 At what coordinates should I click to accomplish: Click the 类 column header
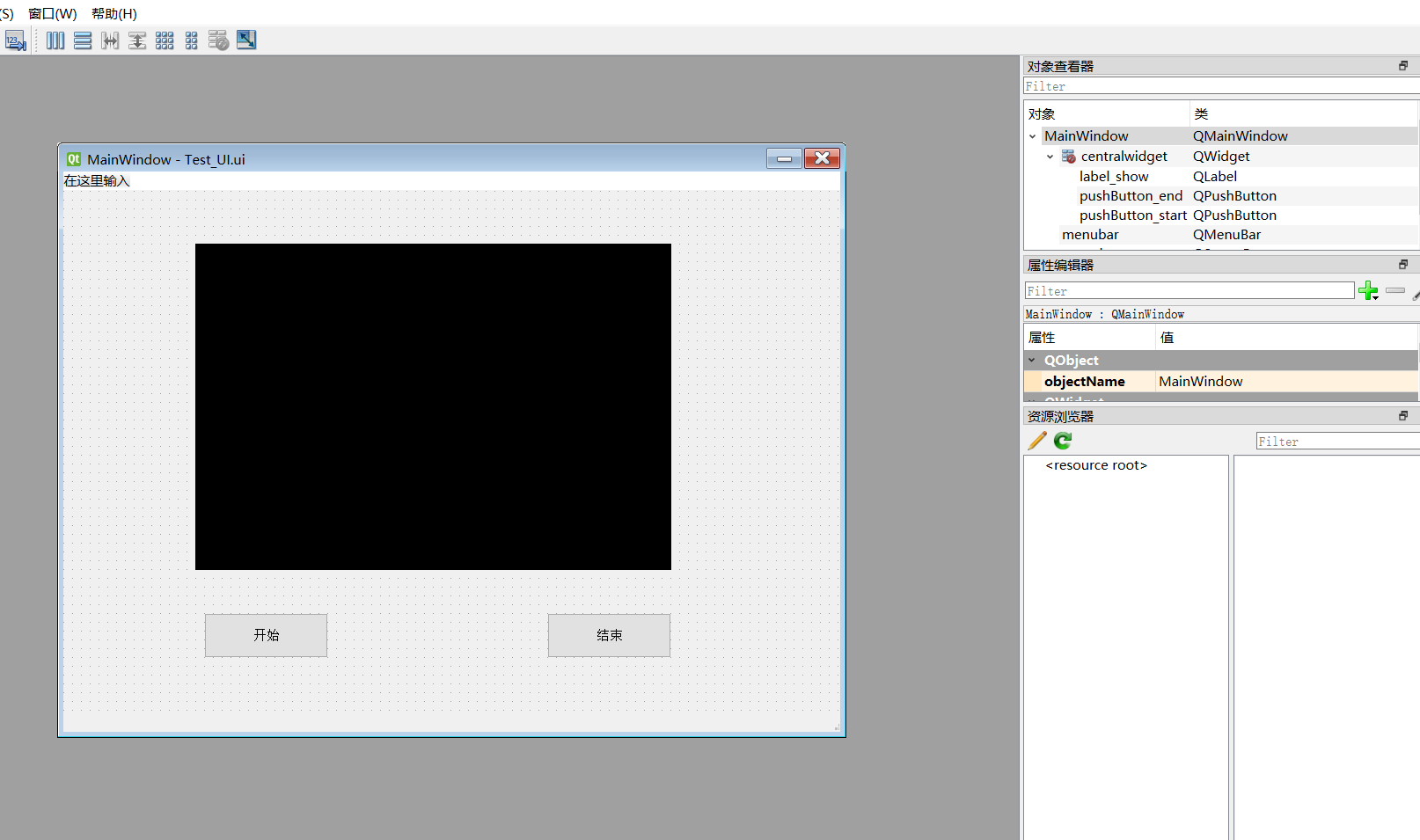pos(1304,113)
